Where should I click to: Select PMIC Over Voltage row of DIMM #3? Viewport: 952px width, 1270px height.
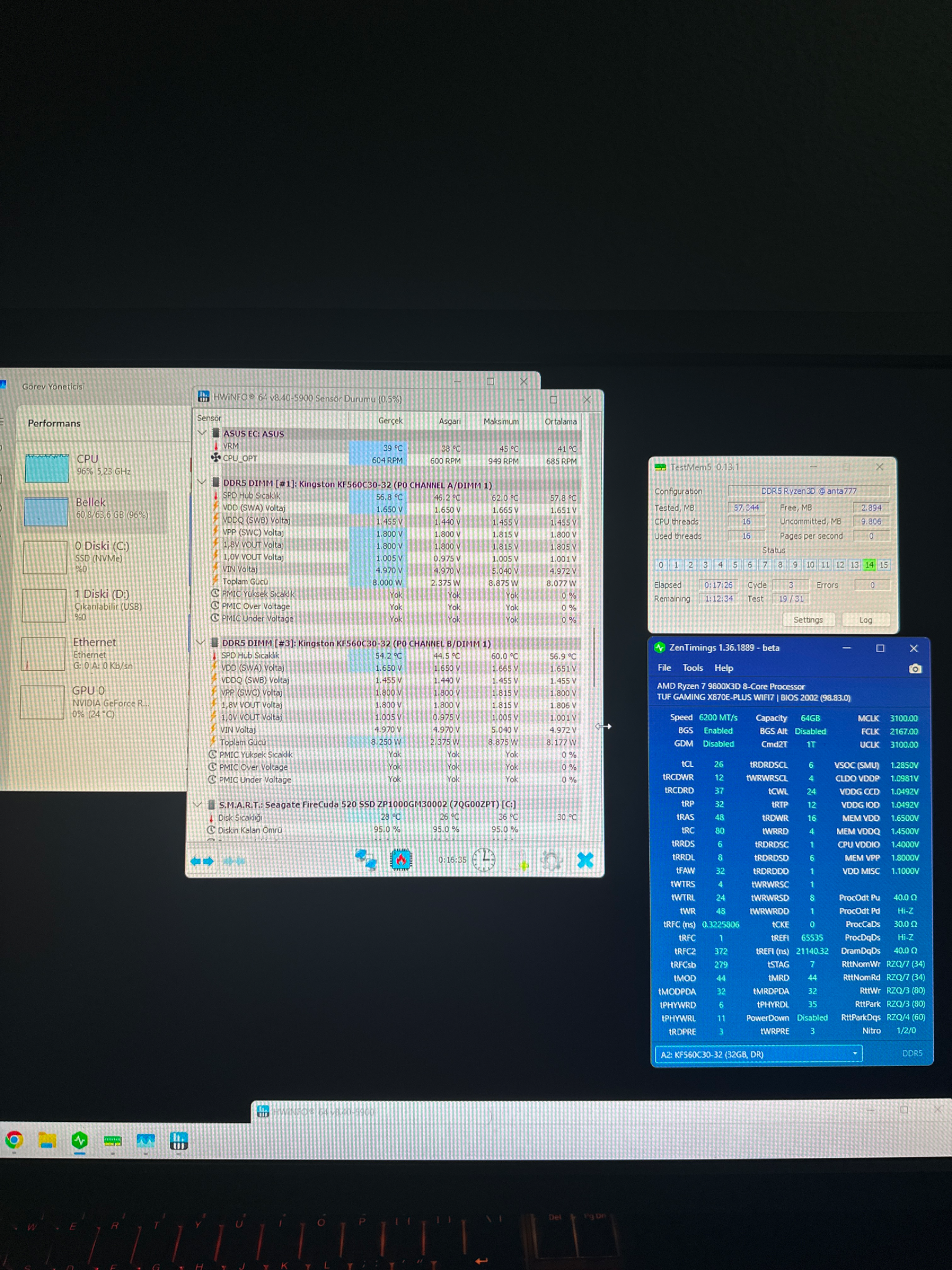click(x=393, y=767)
